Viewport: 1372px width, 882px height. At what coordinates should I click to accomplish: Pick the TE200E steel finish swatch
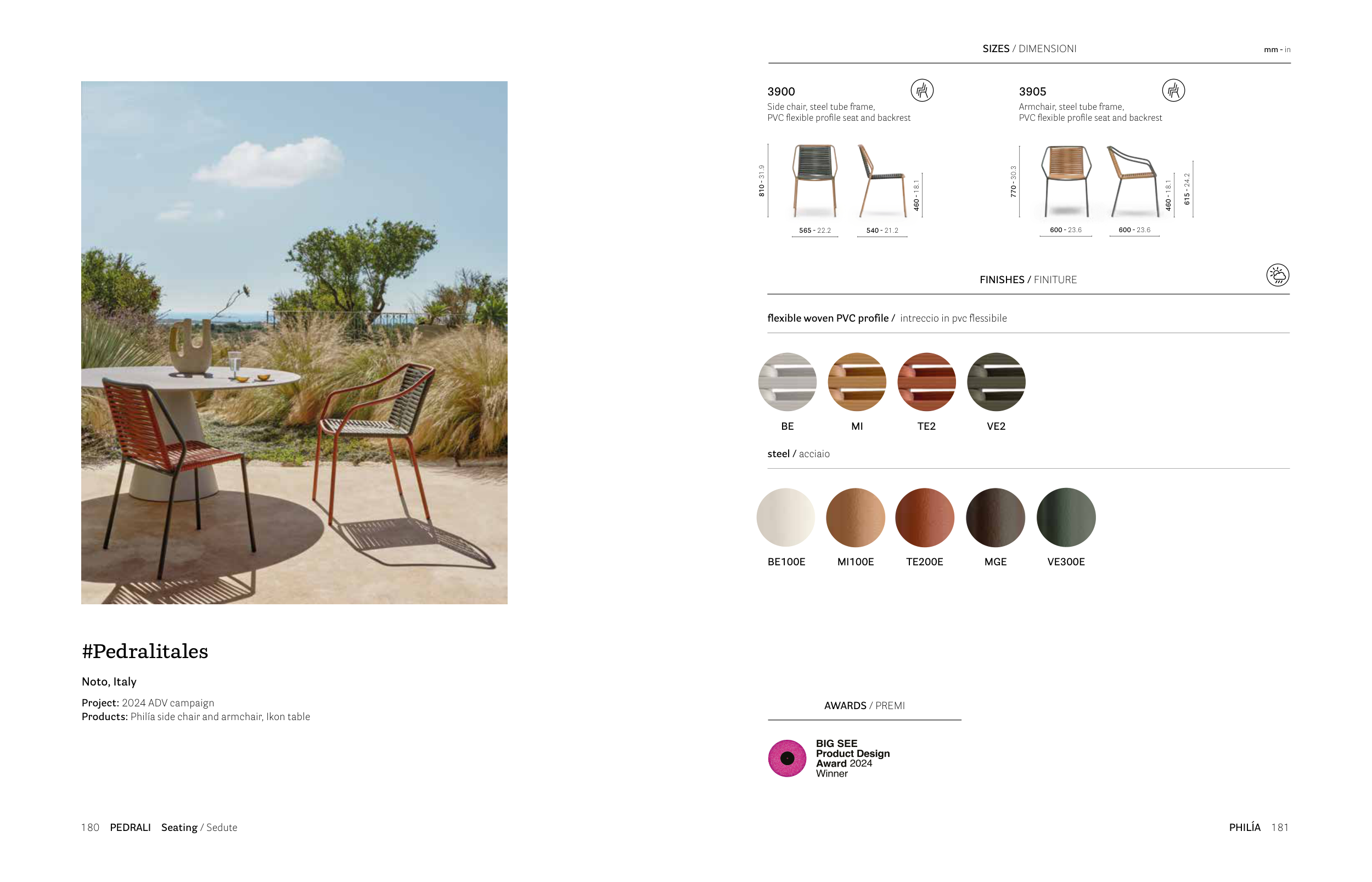[x=924, y=517]
